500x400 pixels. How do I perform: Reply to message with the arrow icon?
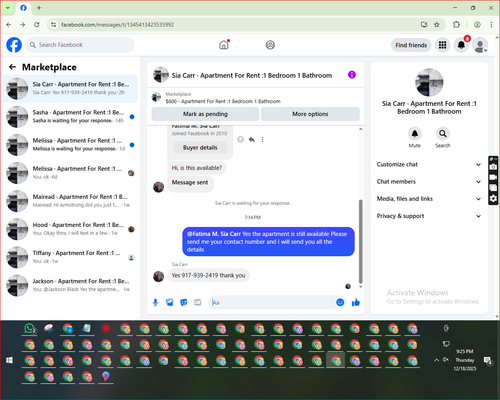252,139
